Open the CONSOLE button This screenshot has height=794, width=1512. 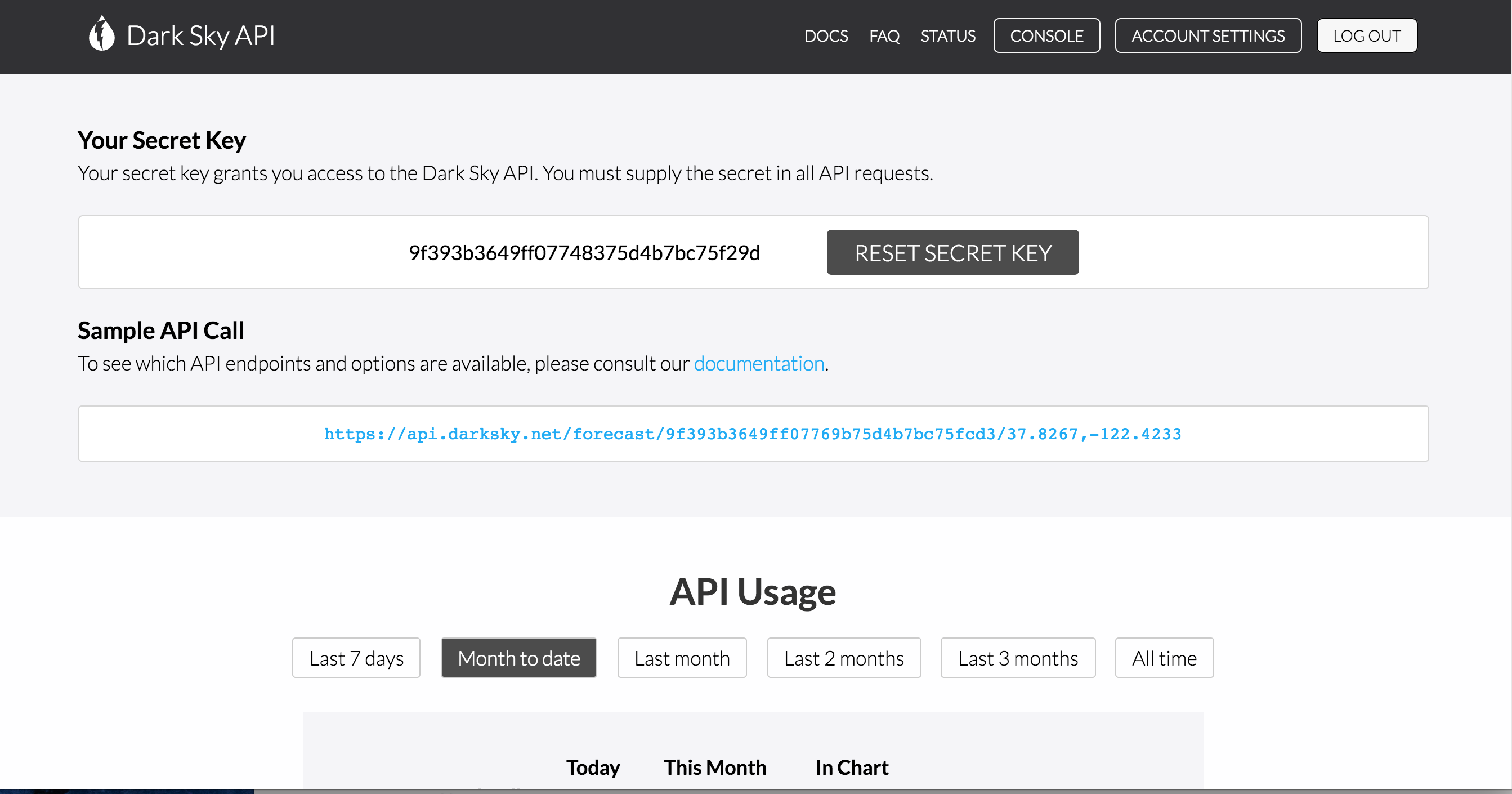[x=1046, y=36]
